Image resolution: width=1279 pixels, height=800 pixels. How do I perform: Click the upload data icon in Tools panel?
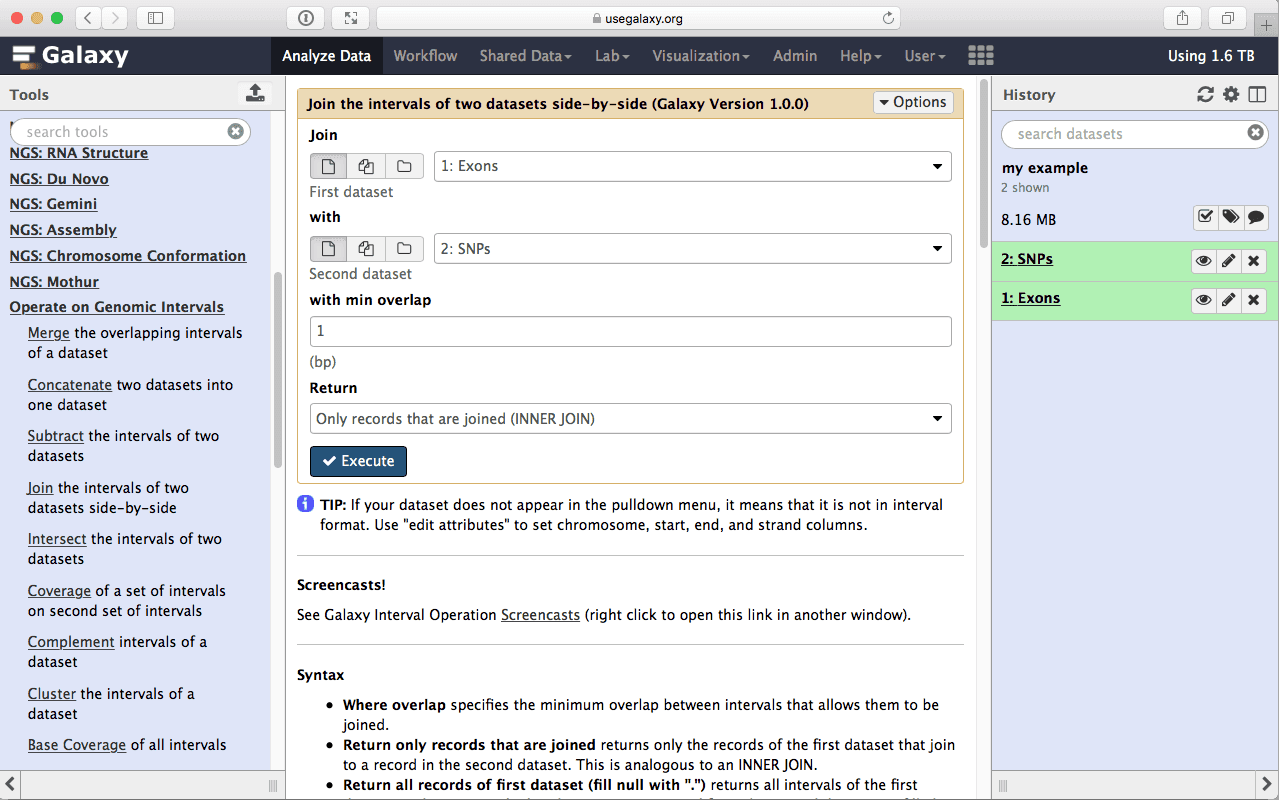(255, 94)
